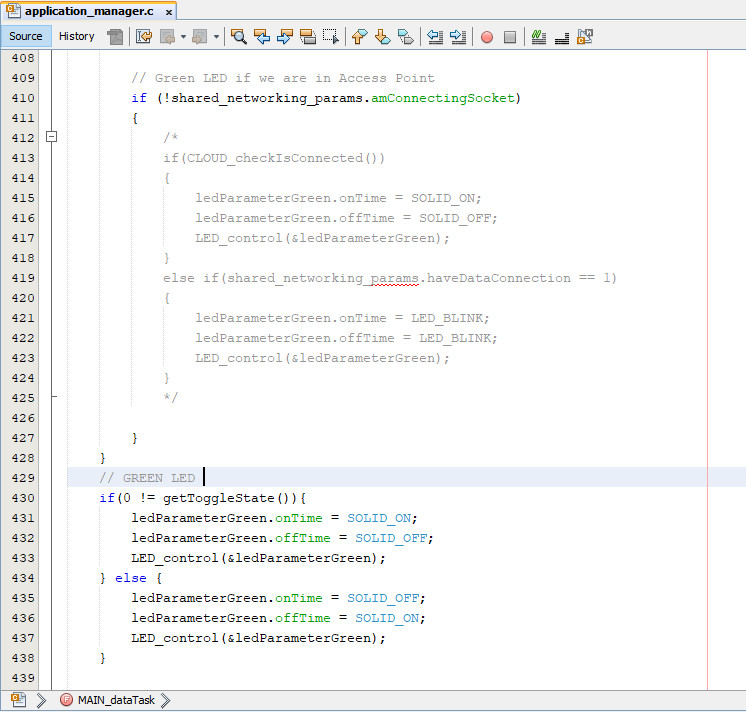This screenshot has height=712, width=746.
Task: Shift the line left
Action: coord(435,37)
